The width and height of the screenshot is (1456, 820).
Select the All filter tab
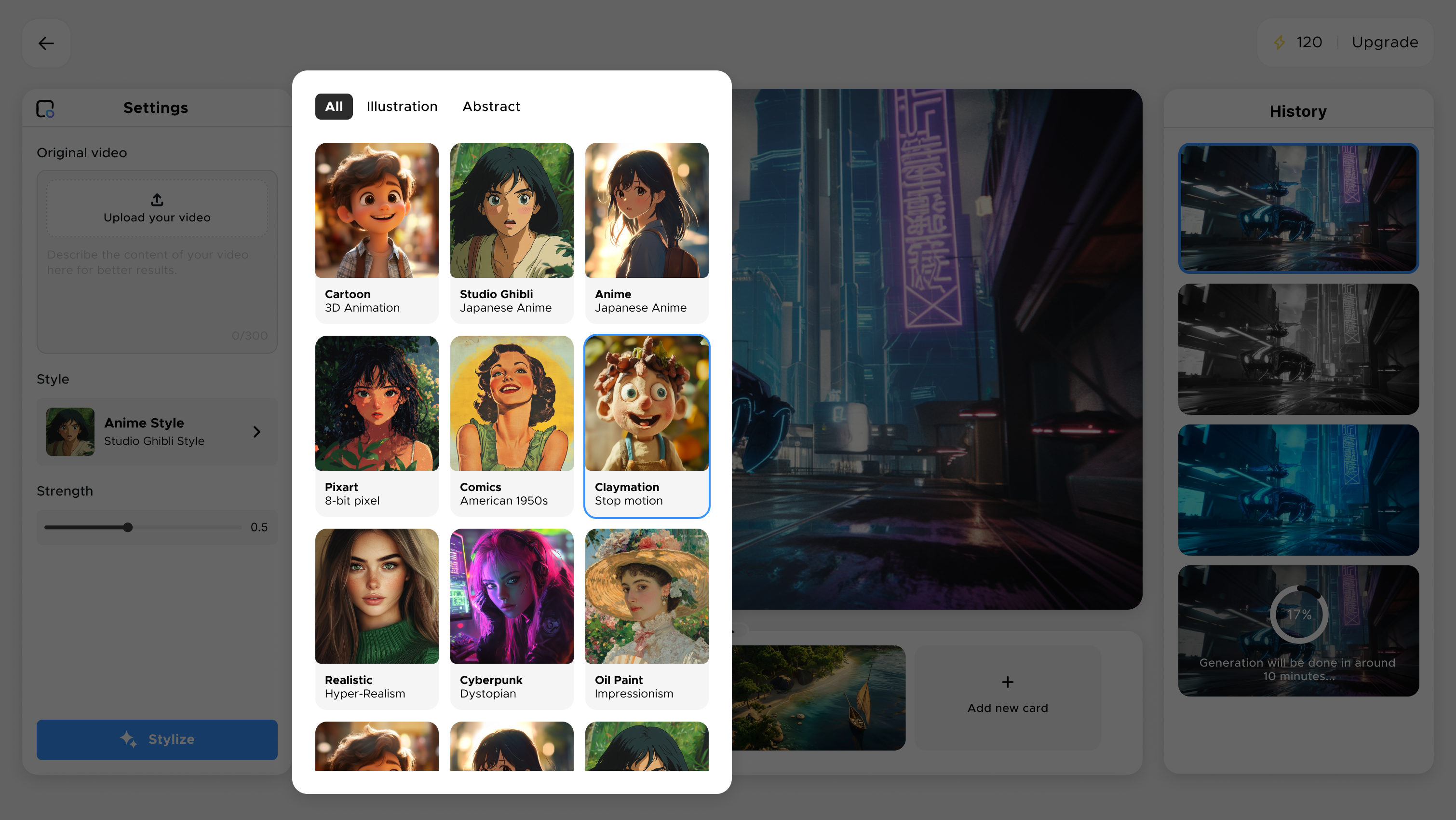(x=334, y=106)
